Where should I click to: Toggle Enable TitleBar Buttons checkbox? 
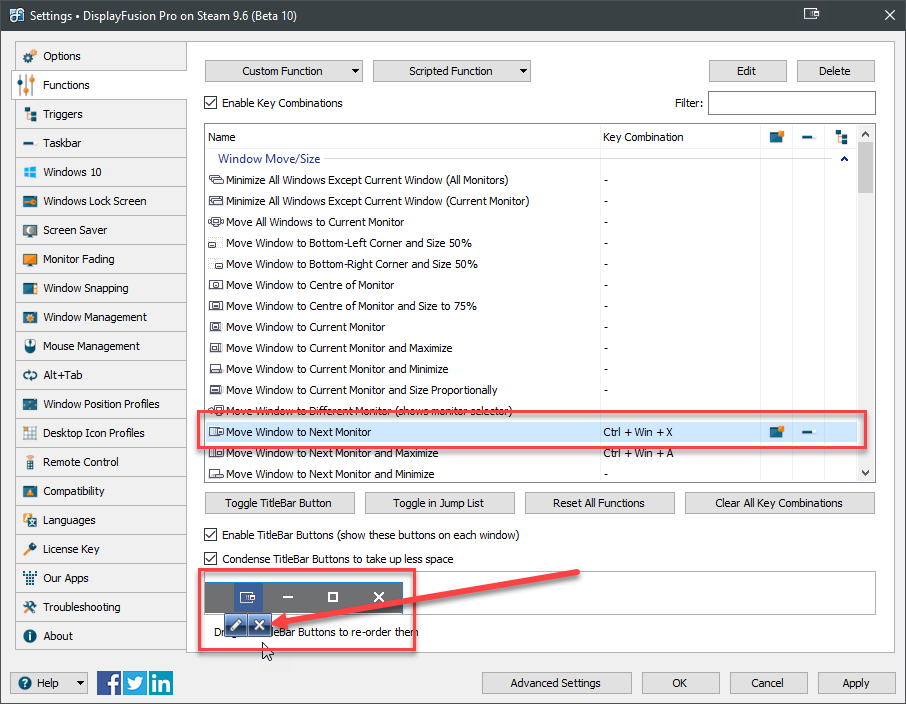click(x=211, y=535)
